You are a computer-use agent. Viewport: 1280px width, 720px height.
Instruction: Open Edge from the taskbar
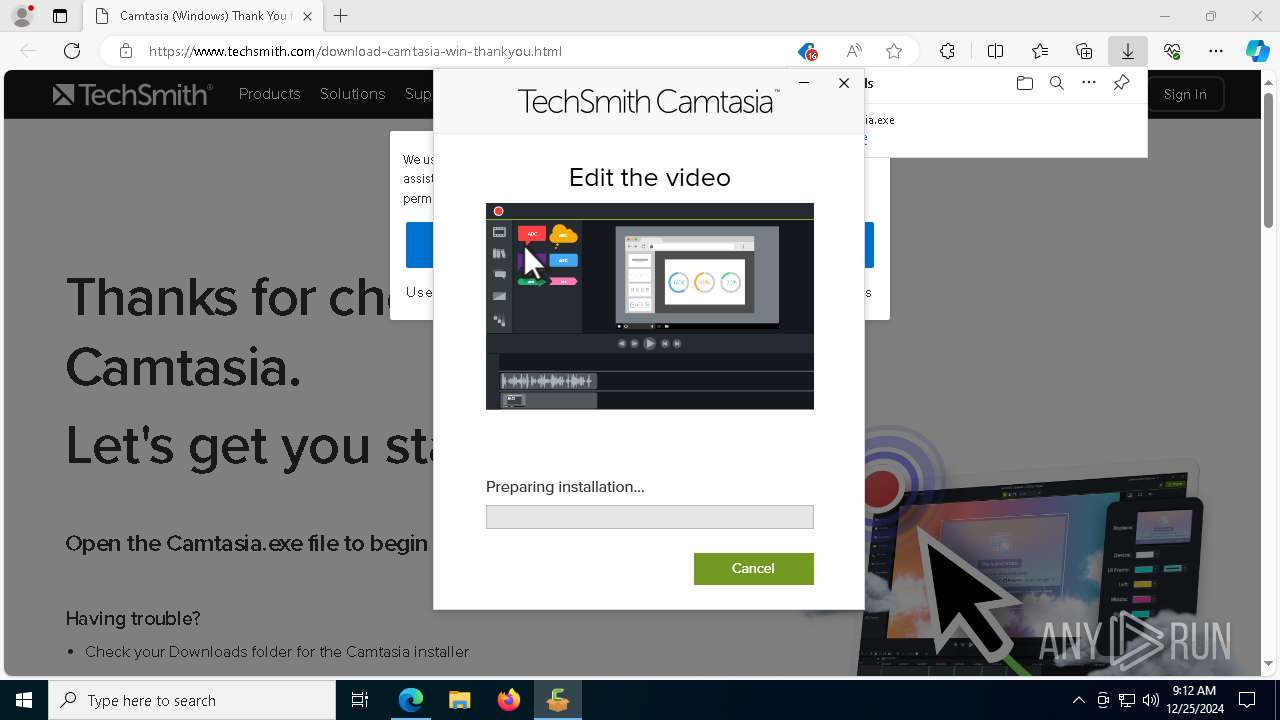[x=411, y=700]
